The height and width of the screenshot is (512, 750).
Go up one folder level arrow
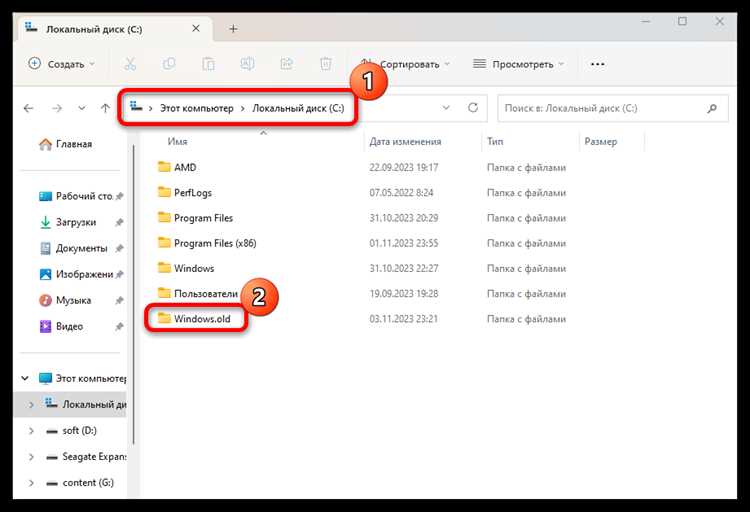coord(106,108)
